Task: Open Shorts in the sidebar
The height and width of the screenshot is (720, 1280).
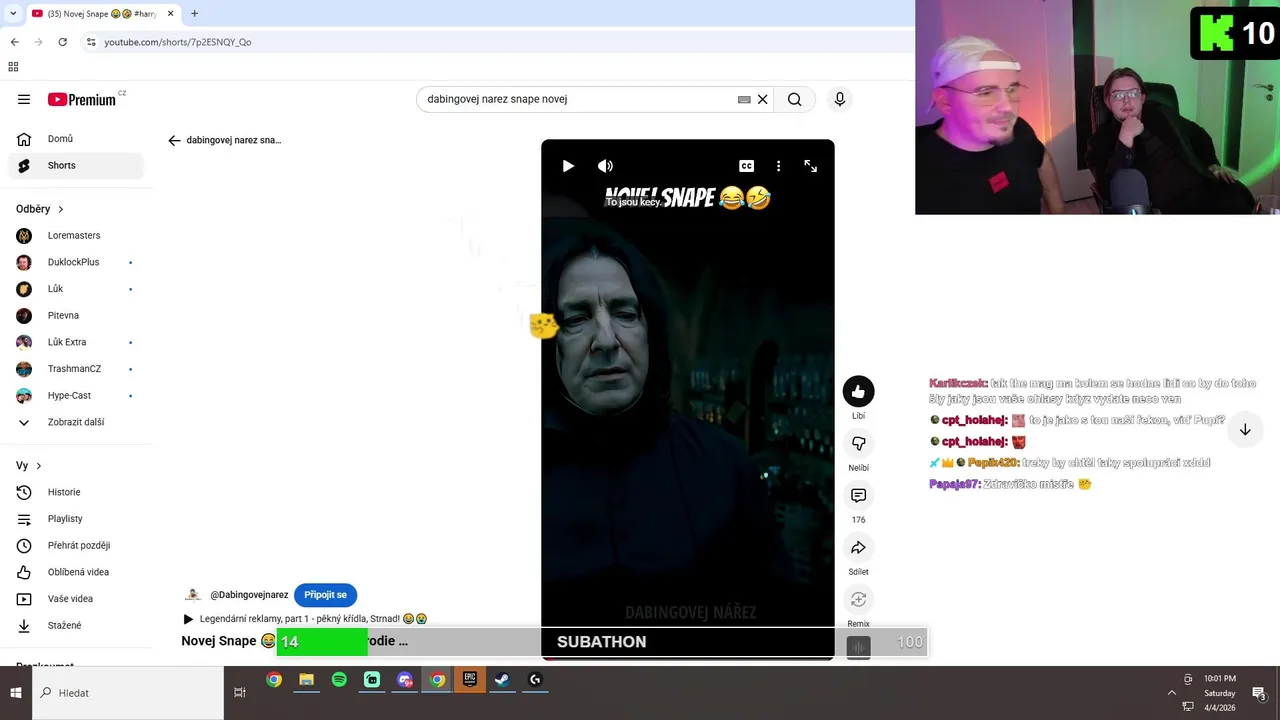Action: pyautogui.click(x=76, y=165)
